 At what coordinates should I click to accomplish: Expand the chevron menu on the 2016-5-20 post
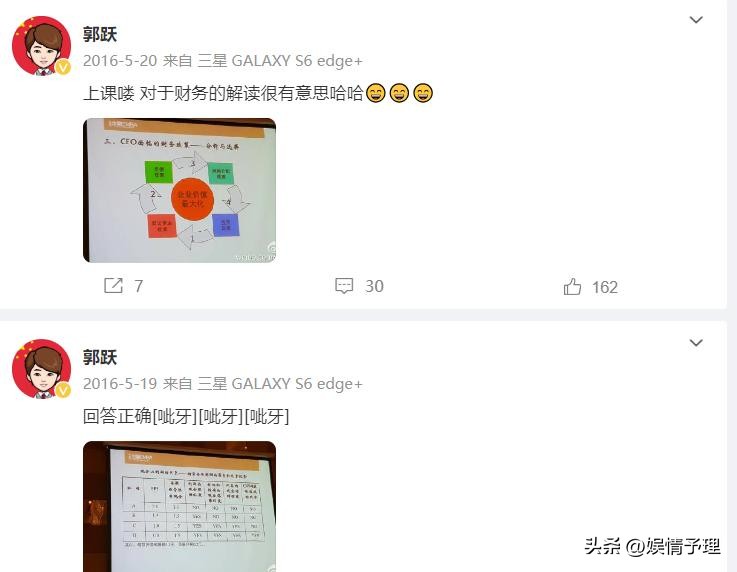click(x=696, y=20)
